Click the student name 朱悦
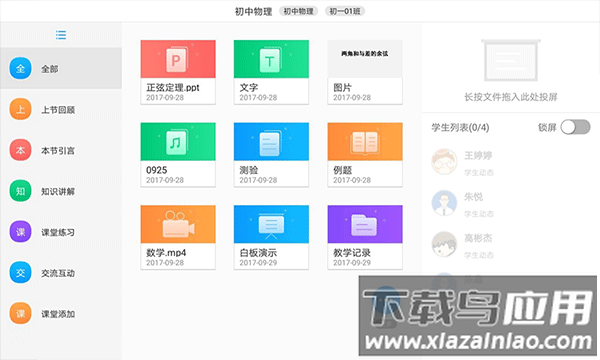This screenshot has width=600, height=360. (x=474, y=197)
